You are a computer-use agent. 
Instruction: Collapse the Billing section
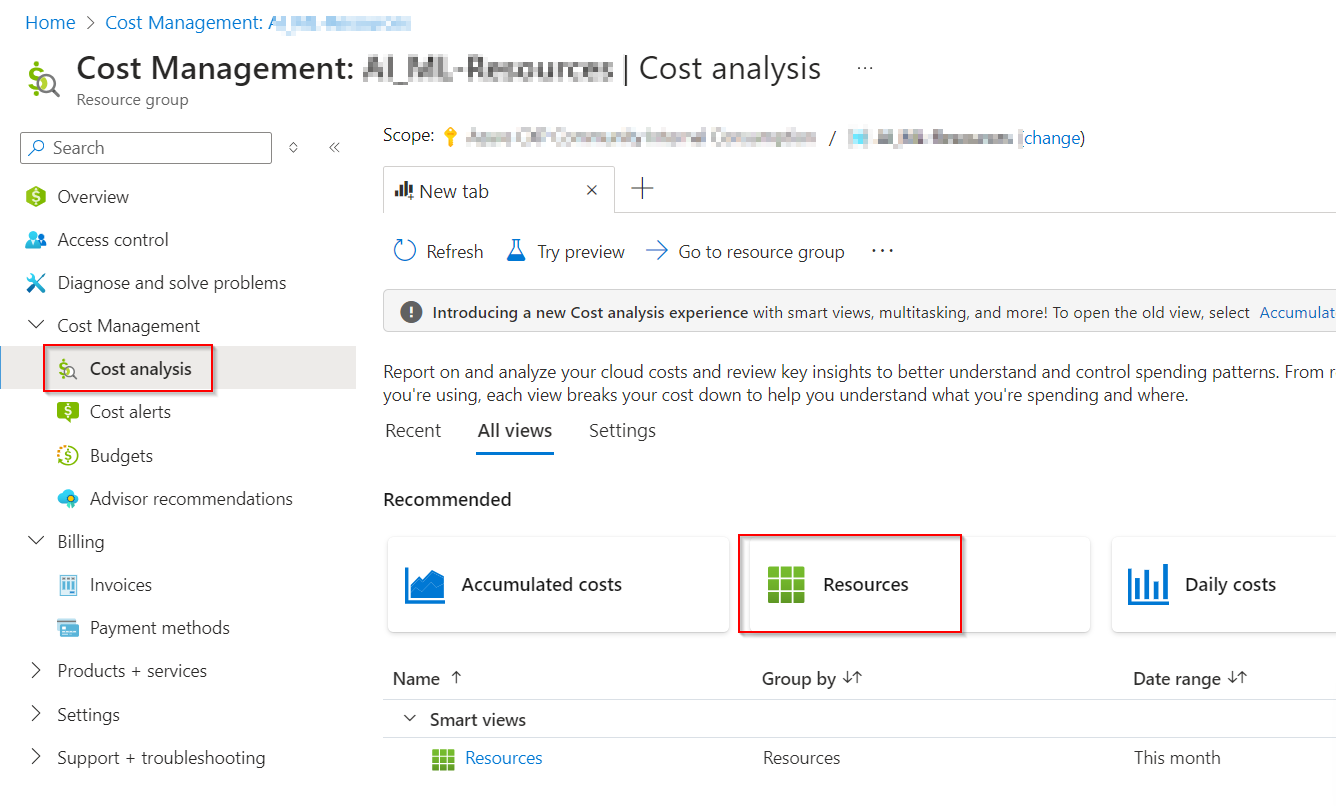[37, 541]
